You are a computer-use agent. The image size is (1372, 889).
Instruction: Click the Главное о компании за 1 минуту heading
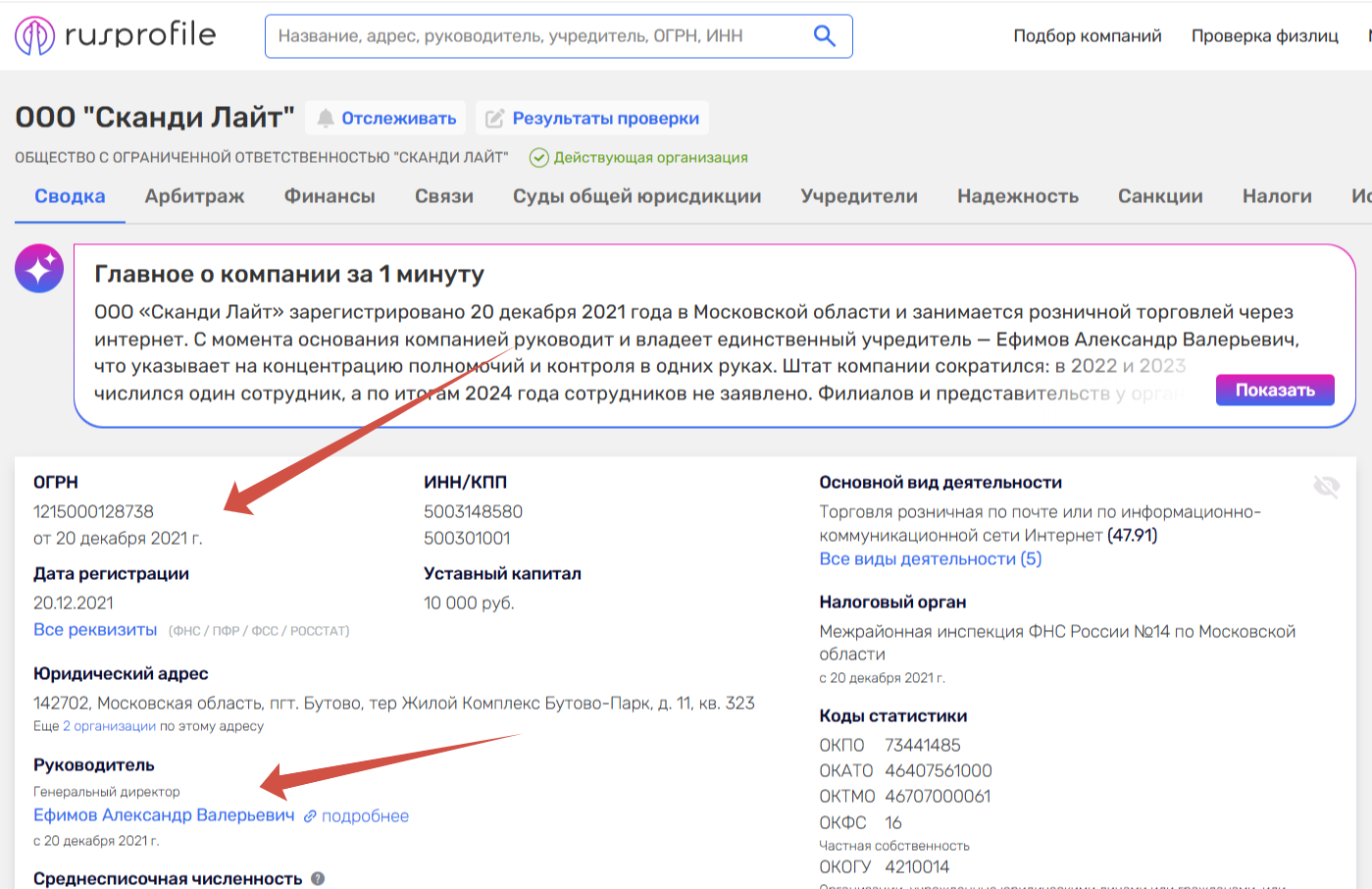pyautogui.click(x=289, y=275)
